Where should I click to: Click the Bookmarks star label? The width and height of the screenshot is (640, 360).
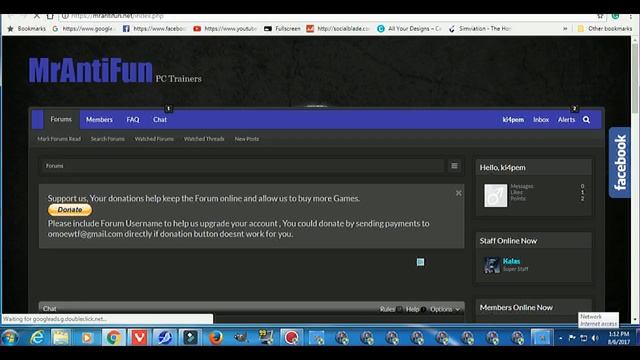point(26,29)
